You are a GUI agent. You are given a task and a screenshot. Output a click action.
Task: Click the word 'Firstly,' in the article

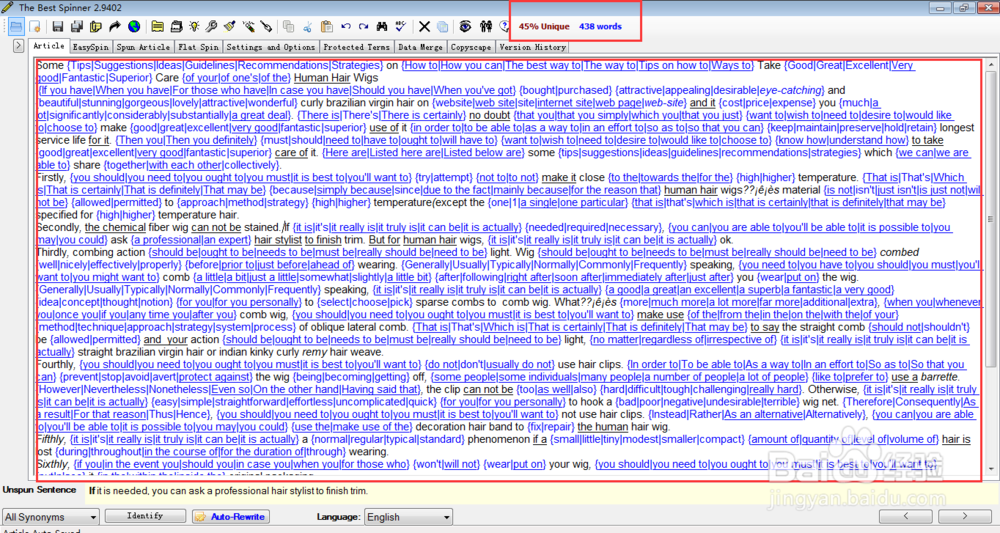pyautogui.click(x=51, y=177)
